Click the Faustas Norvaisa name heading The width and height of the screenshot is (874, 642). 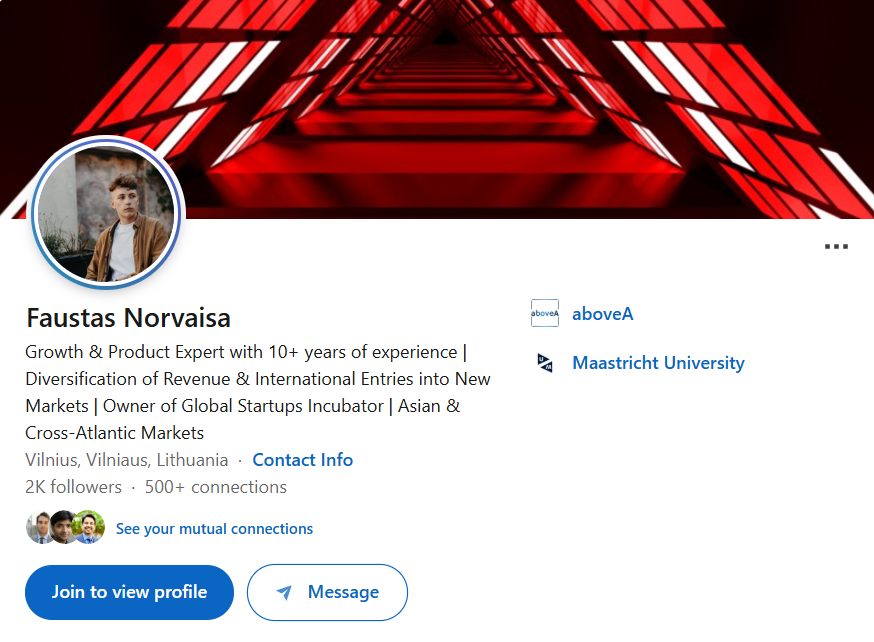128,318
